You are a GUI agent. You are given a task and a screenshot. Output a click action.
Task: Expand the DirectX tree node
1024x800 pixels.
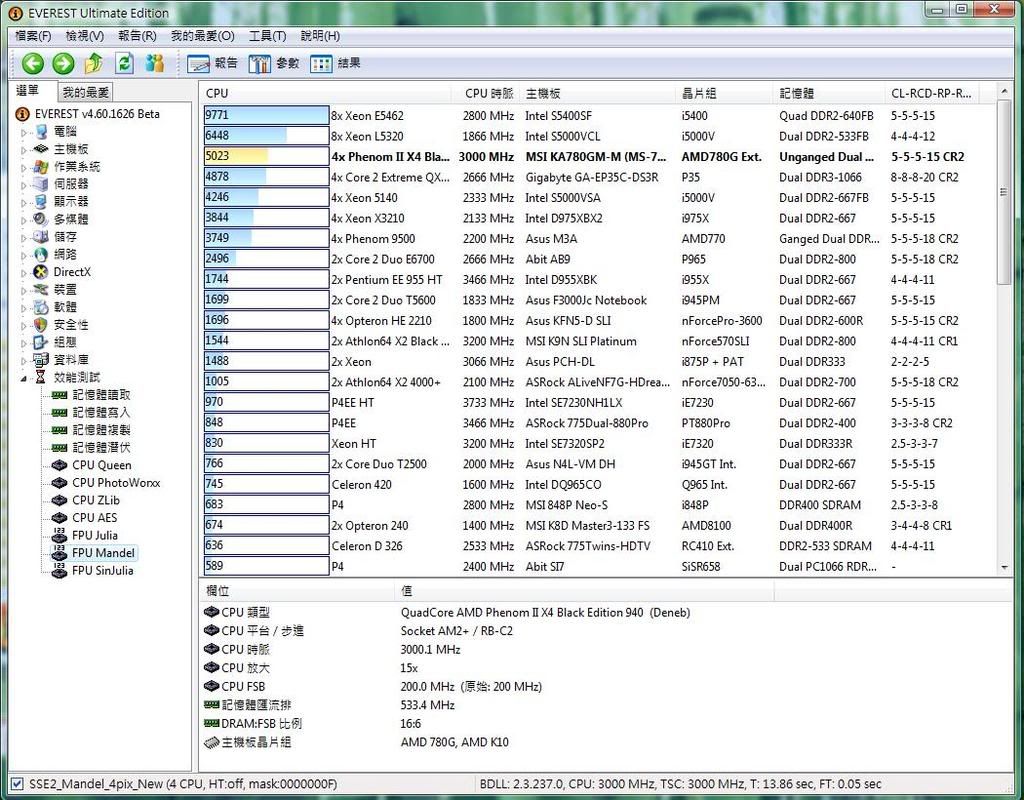[24, 273]
